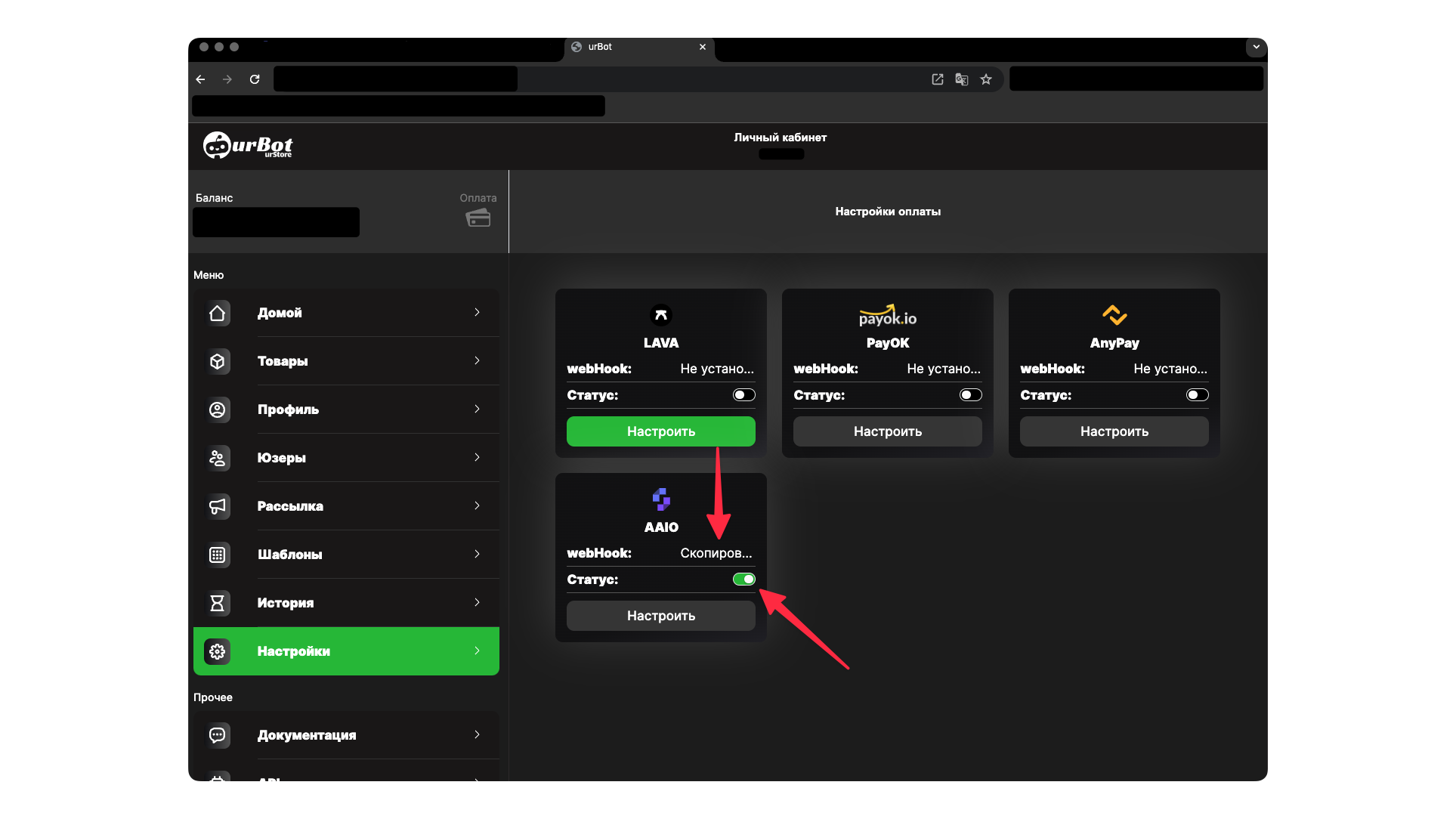Copy the AAIO webHook value
Viewport: 1456px width, 819px height.
tap(716, 553)
